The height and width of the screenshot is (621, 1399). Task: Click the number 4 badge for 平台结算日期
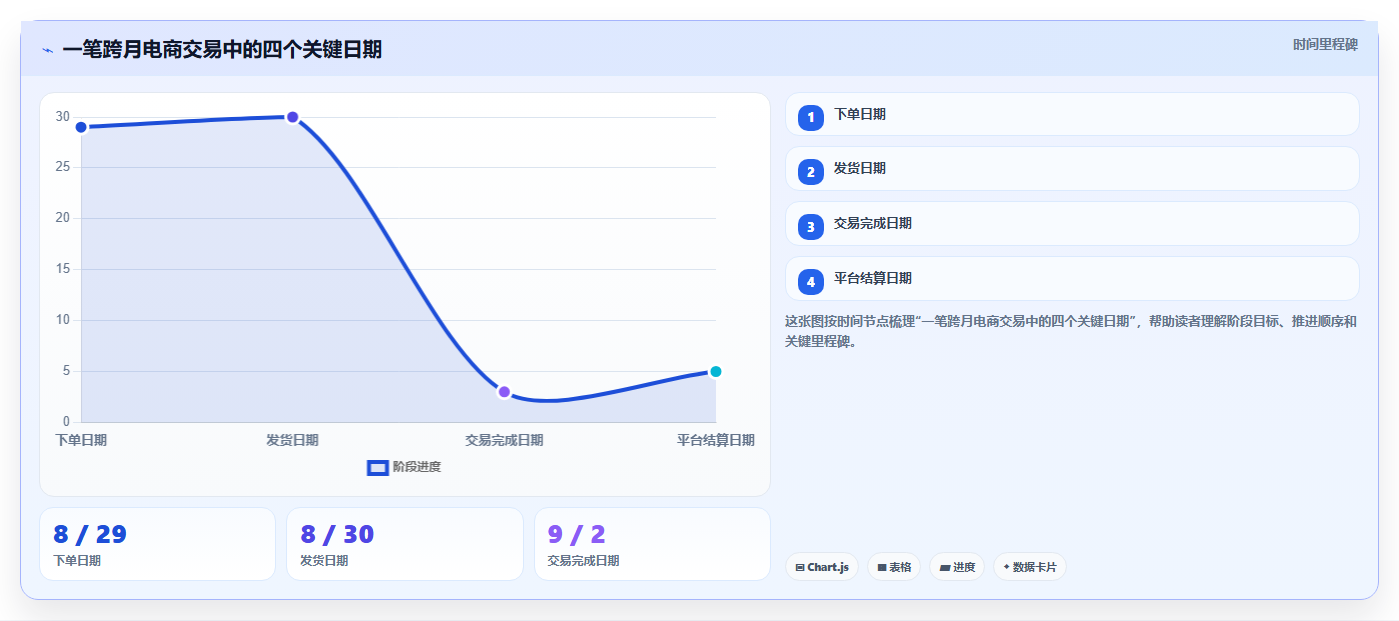811,282
